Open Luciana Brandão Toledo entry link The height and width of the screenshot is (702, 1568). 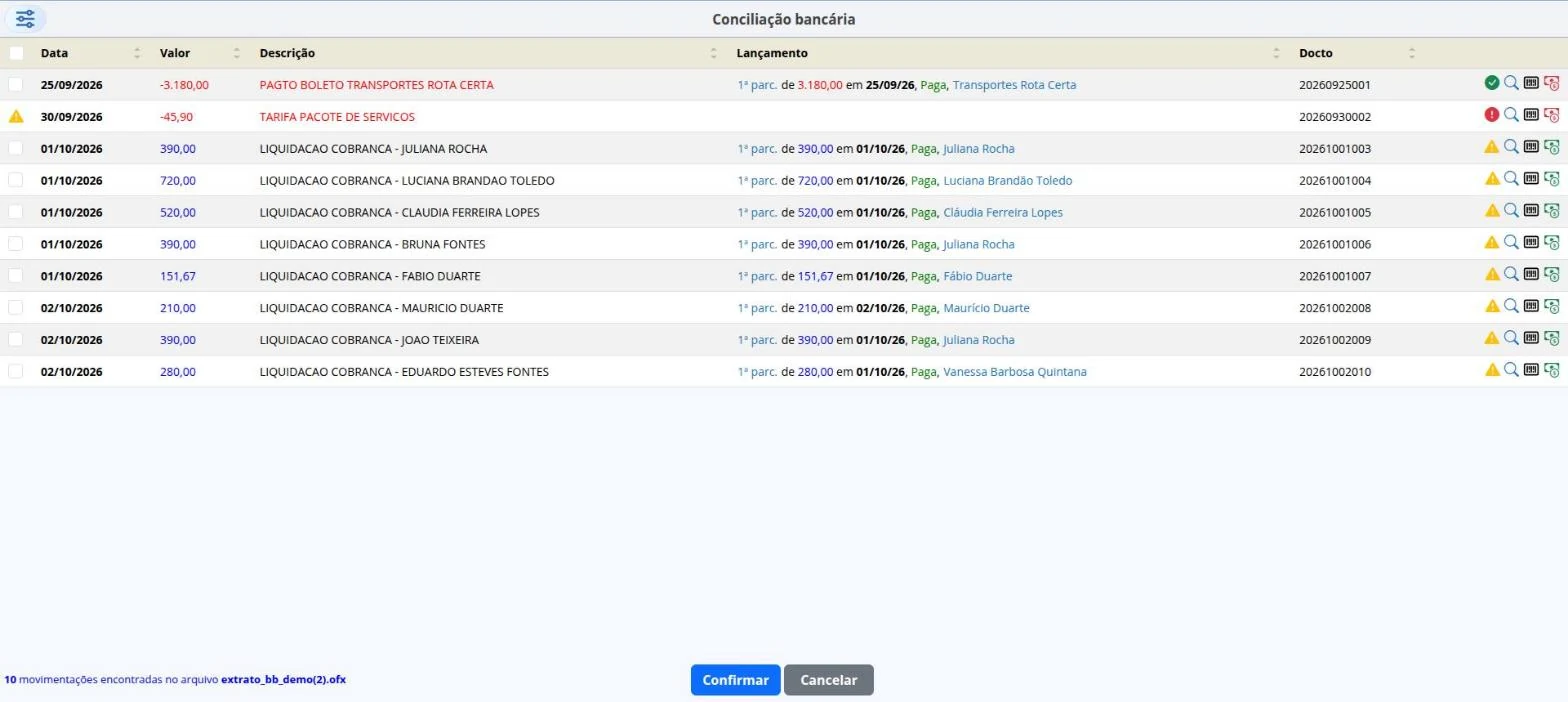click(1007, 181)
